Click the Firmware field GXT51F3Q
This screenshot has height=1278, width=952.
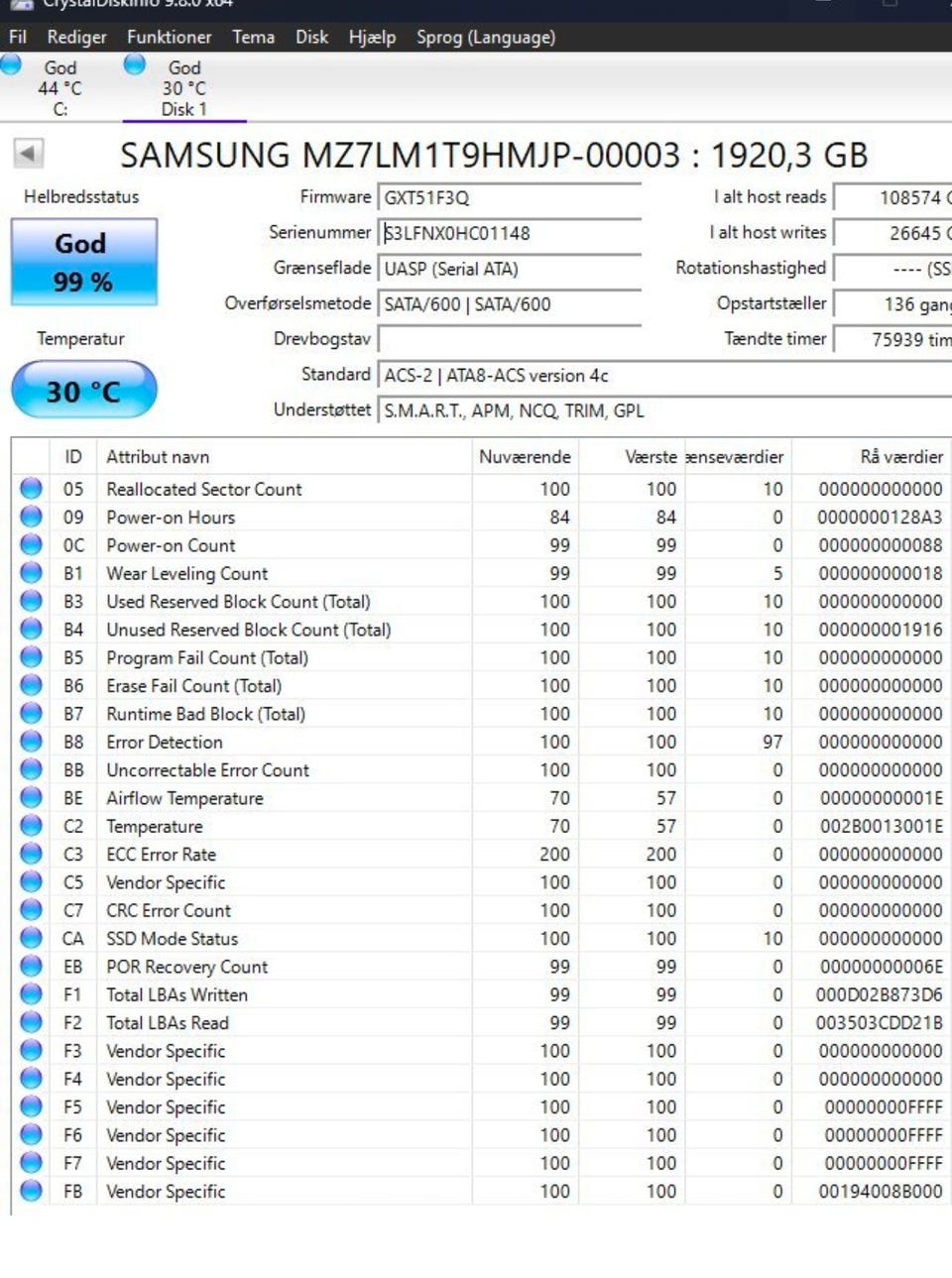[509, 197]
